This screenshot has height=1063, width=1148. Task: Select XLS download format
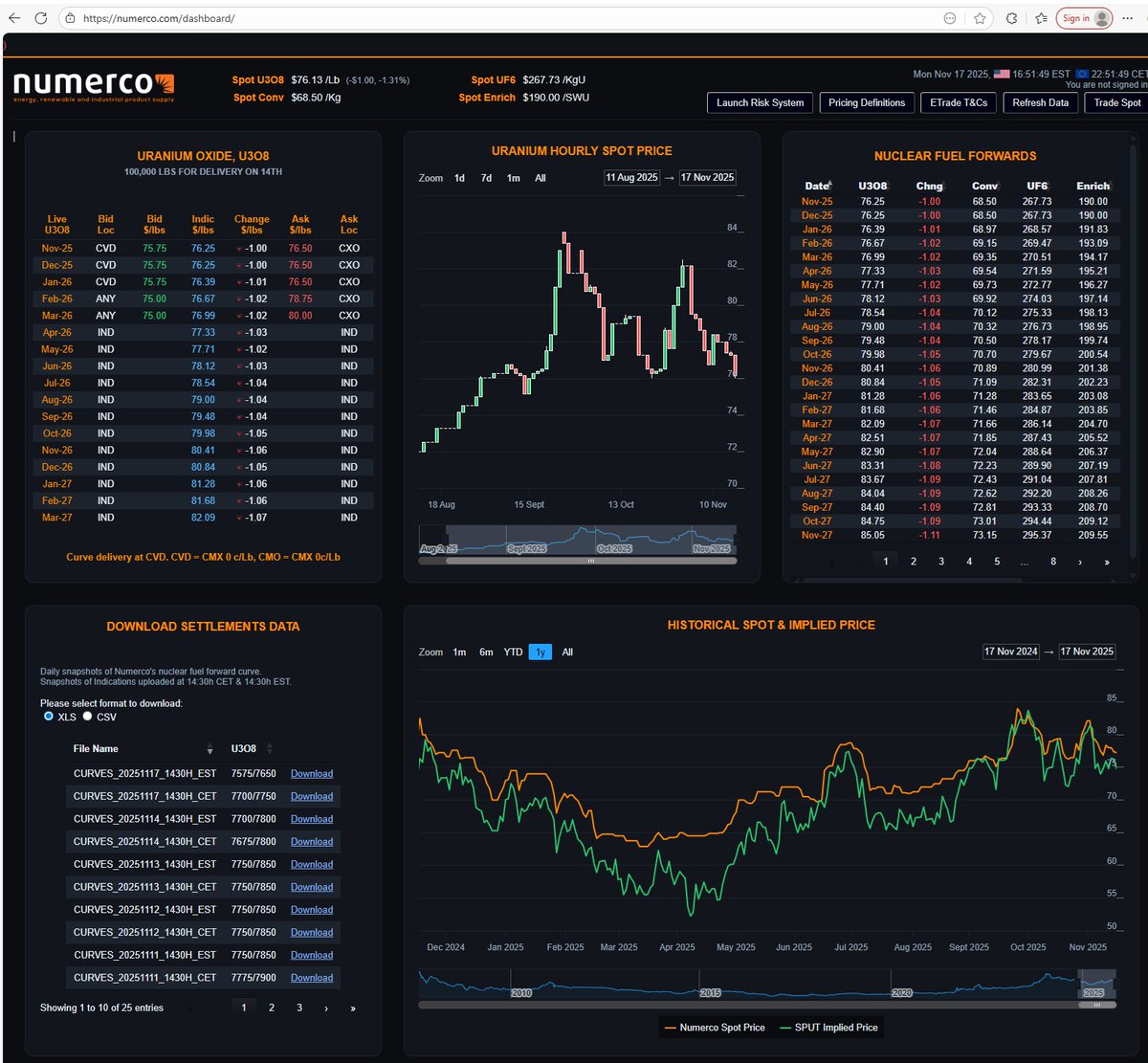[x=49, y=717]
